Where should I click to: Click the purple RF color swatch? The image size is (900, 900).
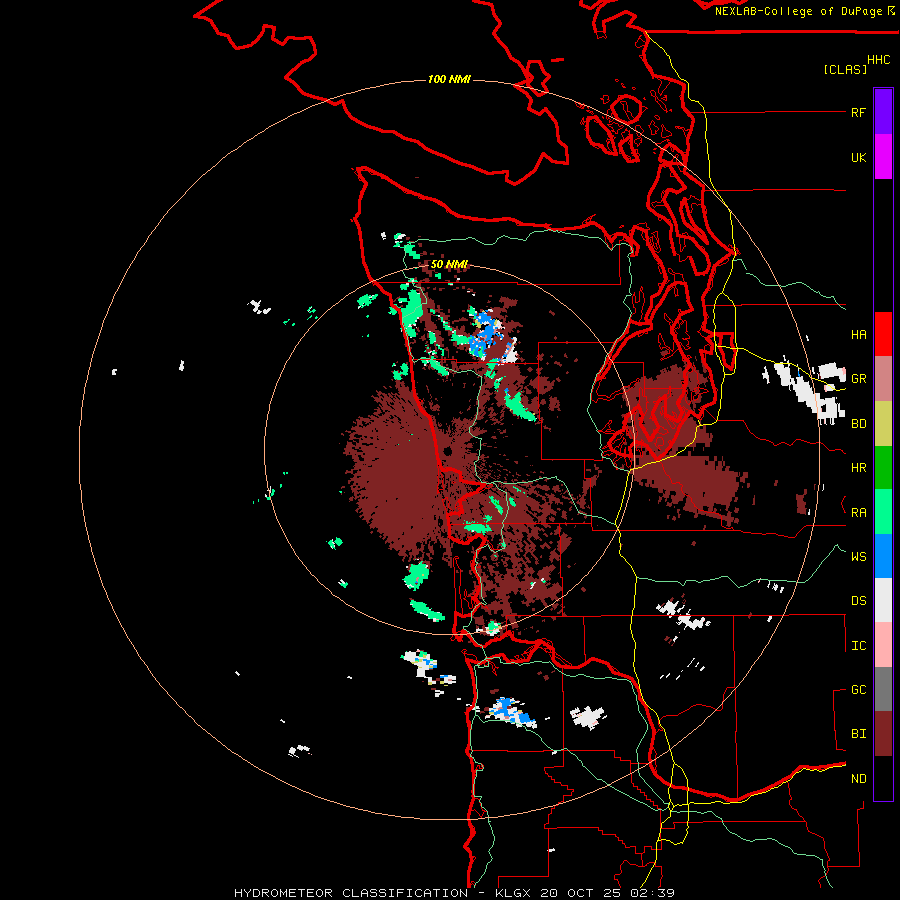(883, 111)
